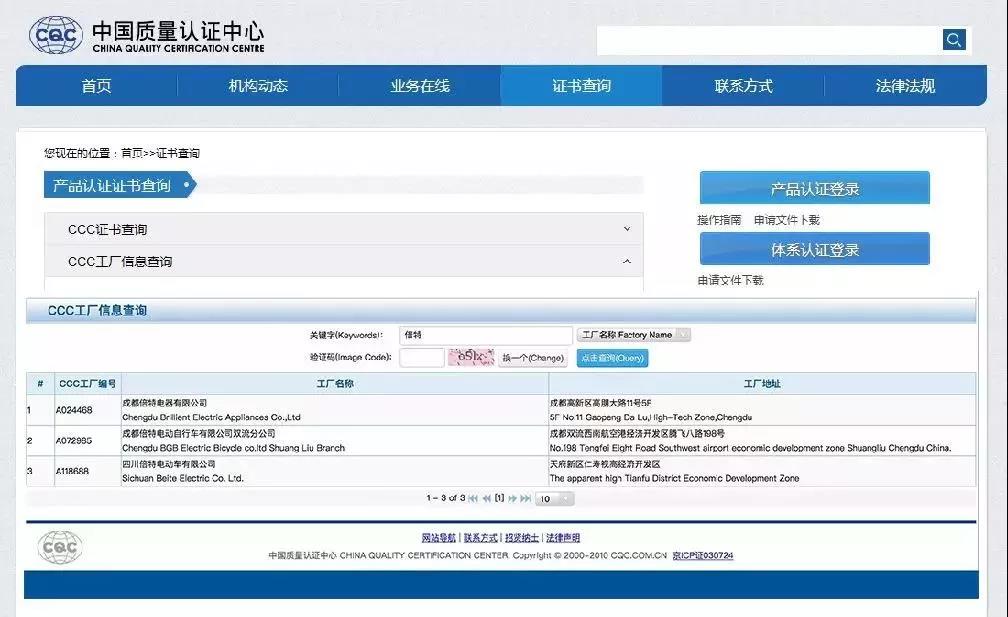The height and width of the screenshot is (617, 1008).
Task: Click the 工厂名称 column header
Action: pyautogui.click(x=335, y=384)
